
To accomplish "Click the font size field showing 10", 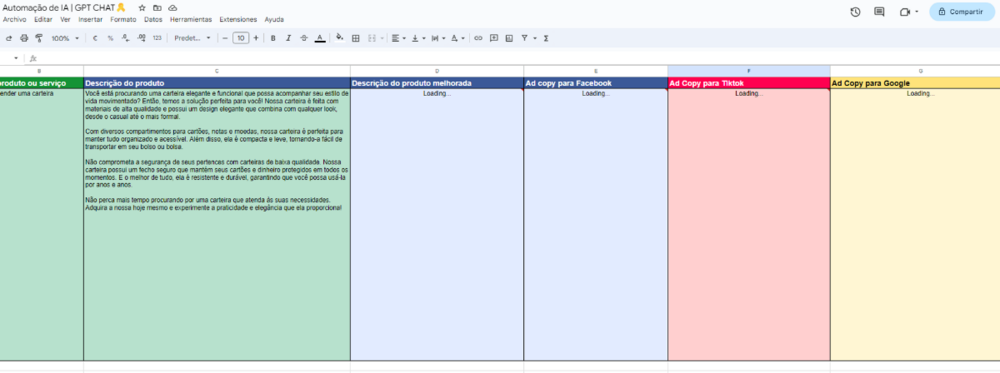I will click(x=240, y=38).
